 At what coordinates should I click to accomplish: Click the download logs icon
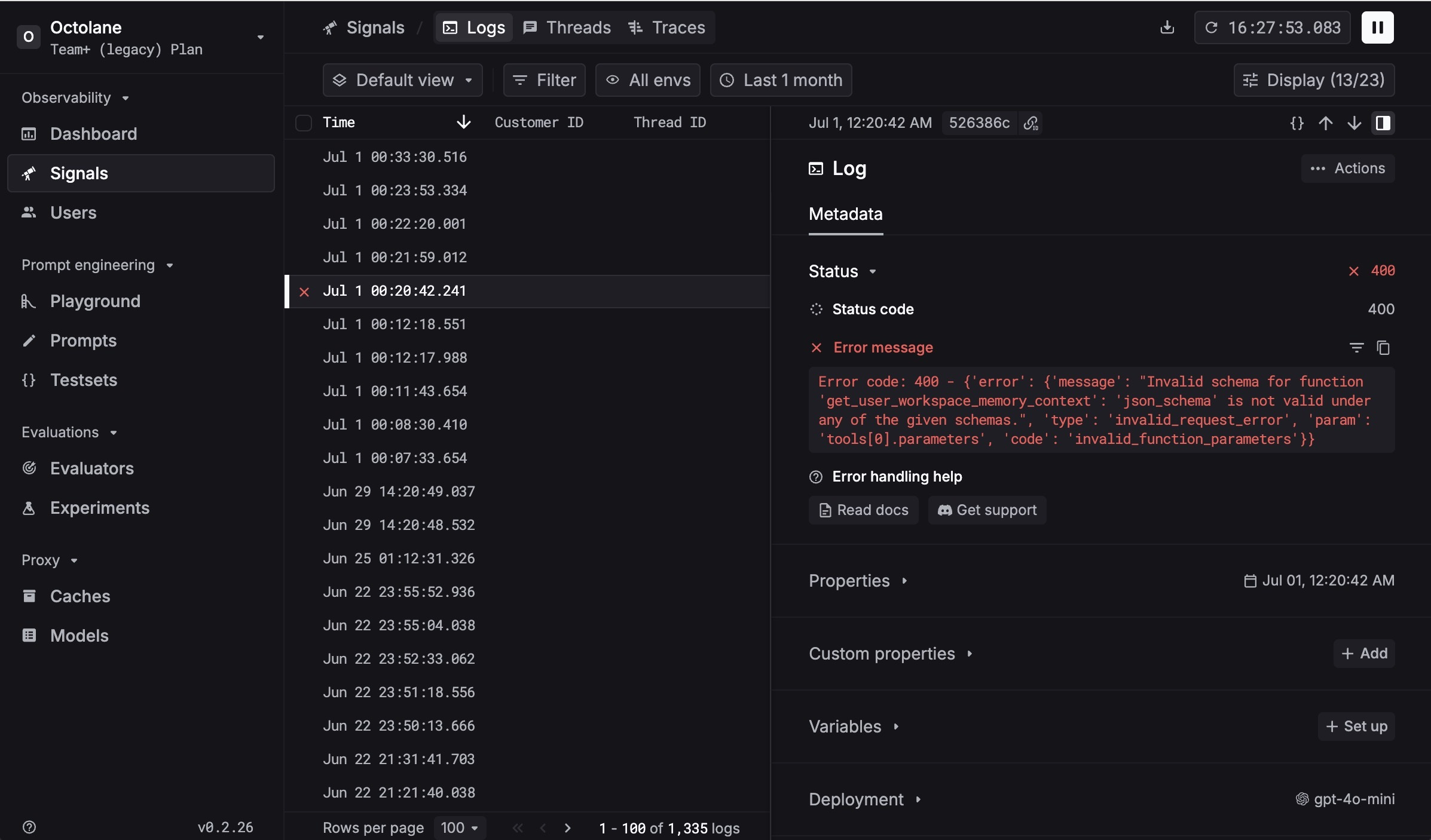(x=1167, y=27)
